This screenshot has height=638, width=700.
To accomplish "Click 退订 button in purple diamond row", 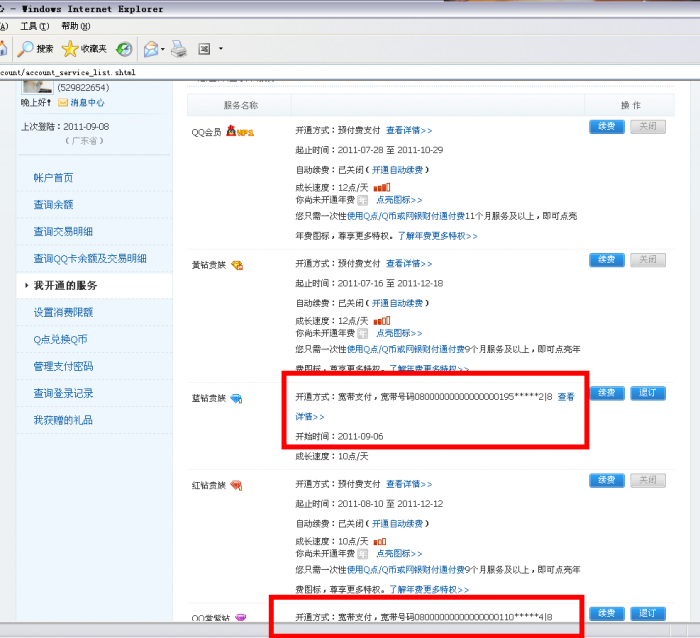I will point(648,614).
